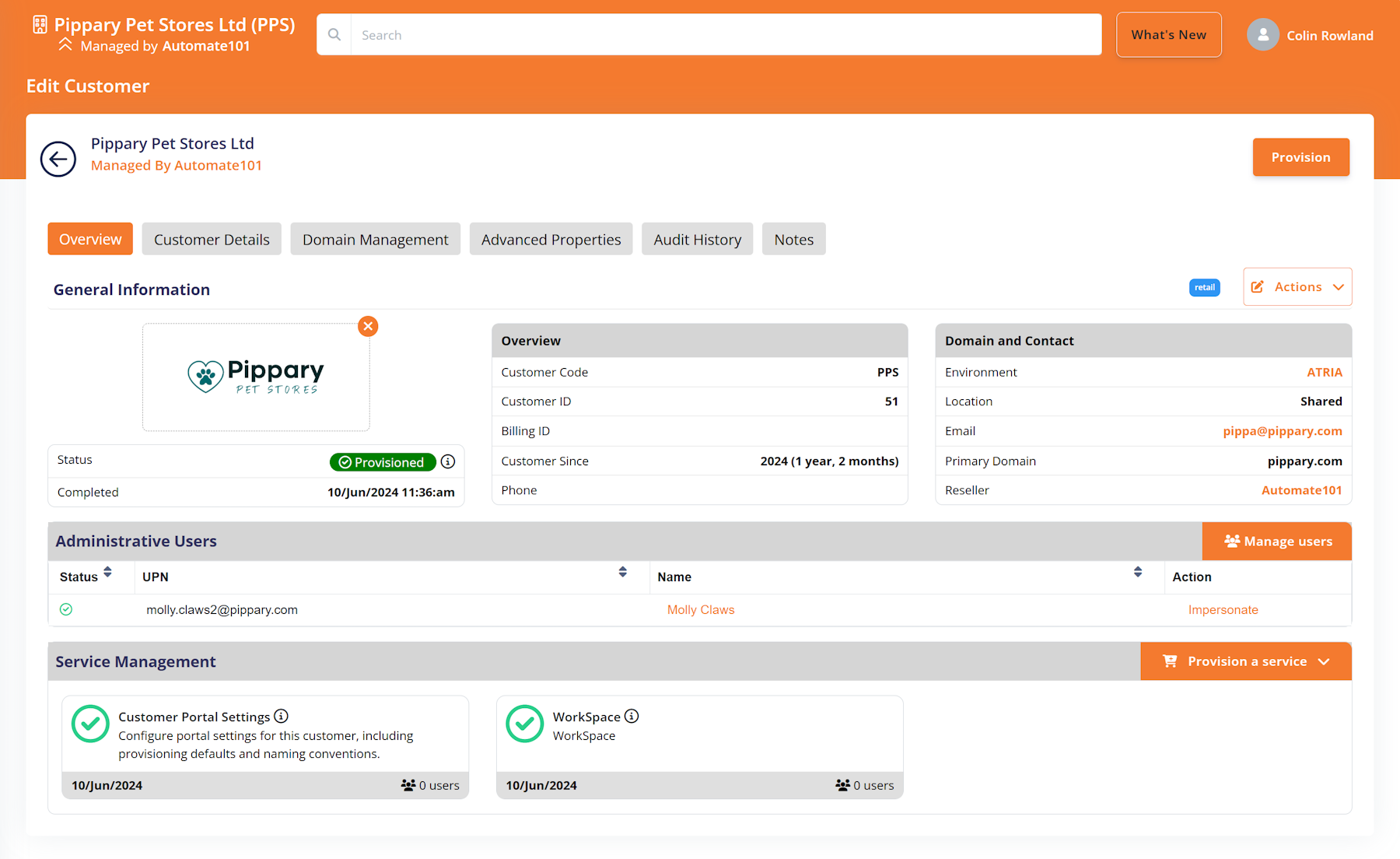Click the info icon beside WorkSpace
This screenshot has width=1400, height=859.
pos(632,716)
